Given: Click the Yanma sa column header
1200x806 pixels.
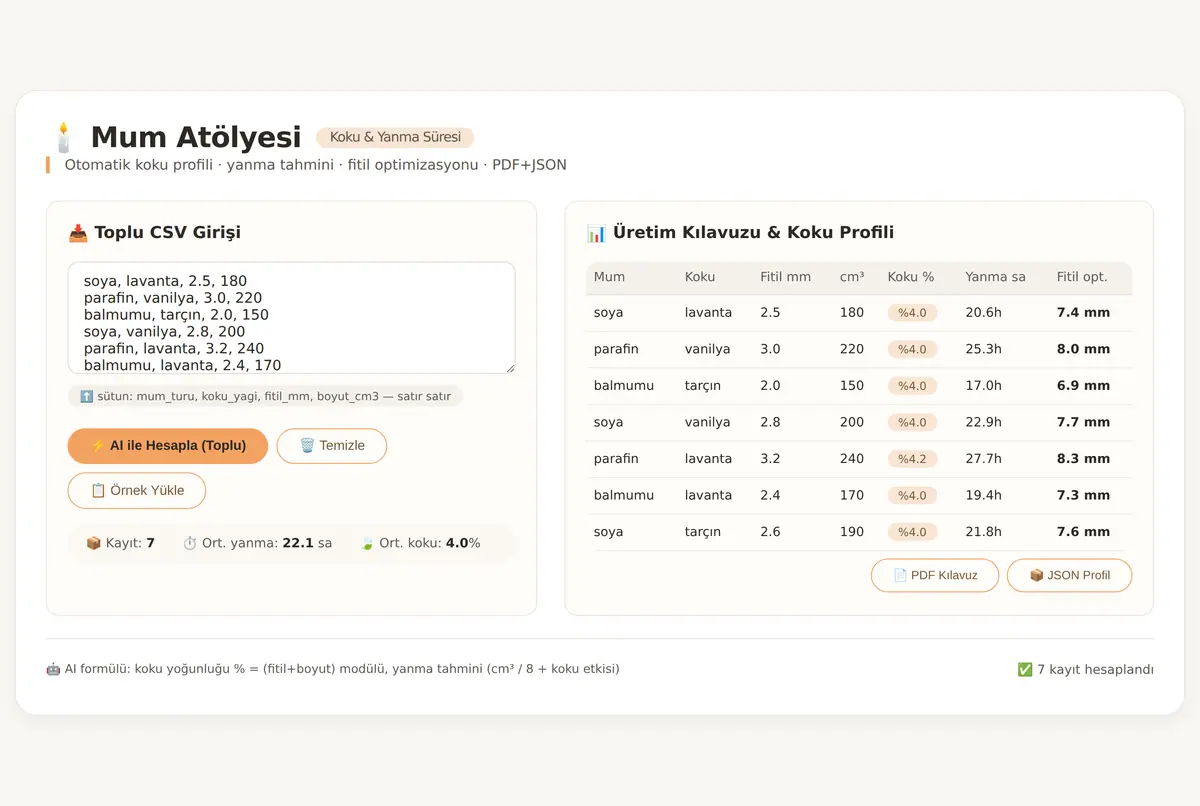Looking at the screenshot, I should (995, 277).
